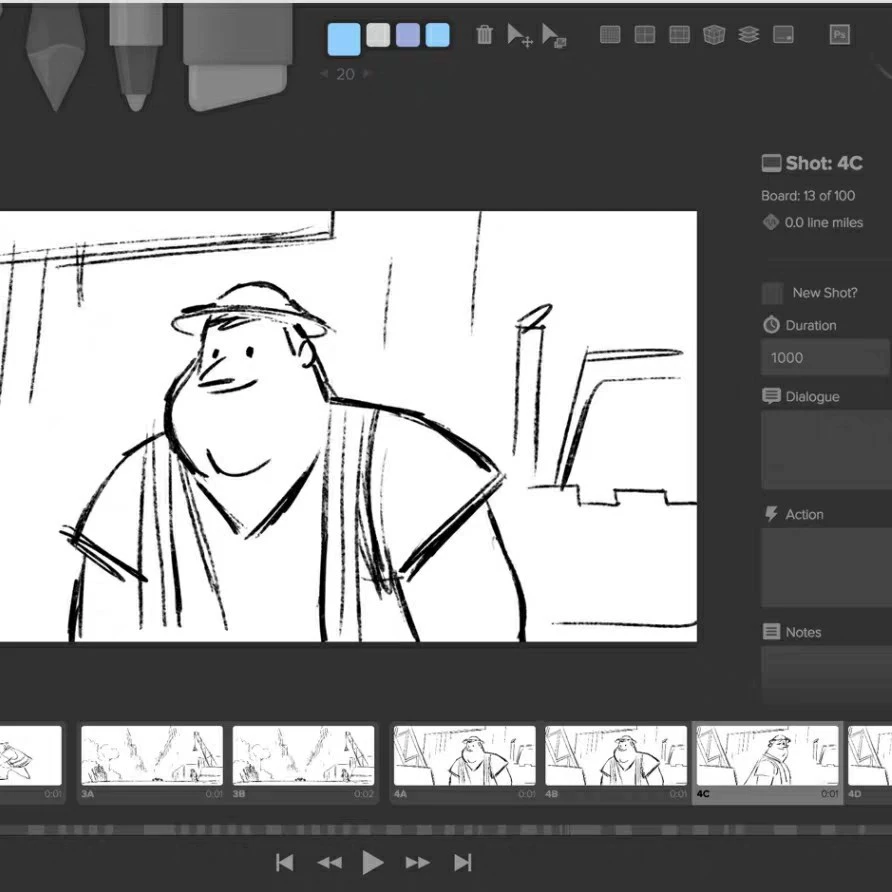Enable the New Shot checkbox
The image size is (892, 892).
tap(771, 293)
